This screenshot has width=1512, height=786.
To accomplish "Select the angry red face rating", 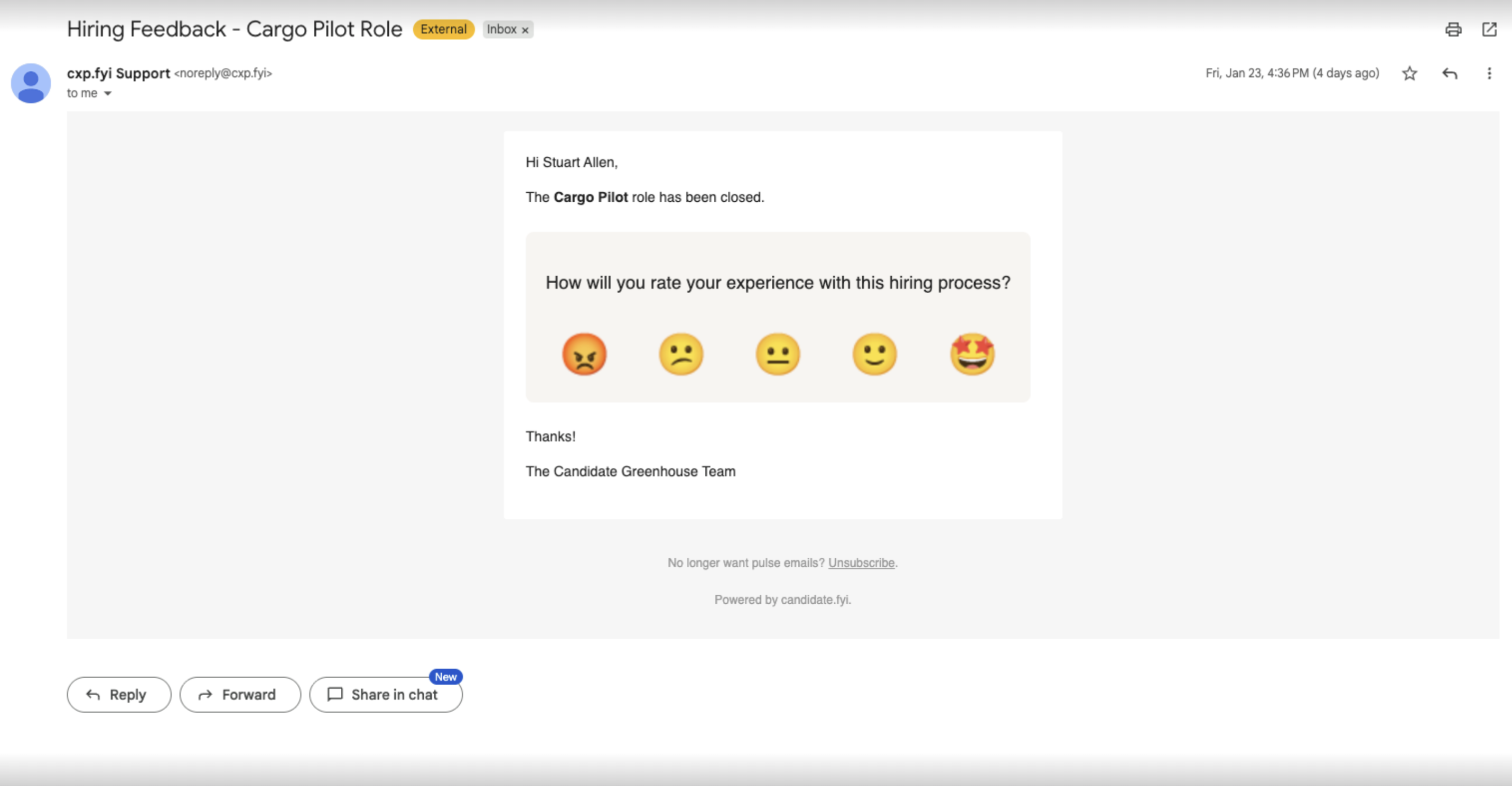I will pos(584,354).
